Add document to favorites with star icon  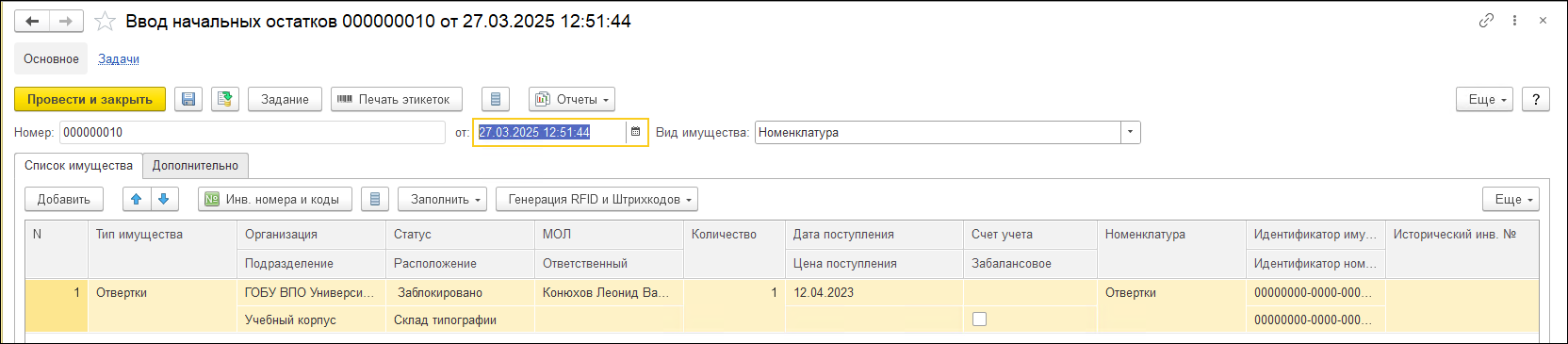tap(105, 21)
